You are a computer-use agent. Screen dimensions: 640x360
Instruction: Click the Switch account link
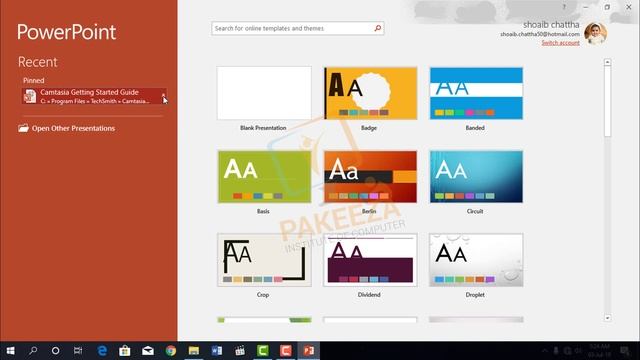560,43
